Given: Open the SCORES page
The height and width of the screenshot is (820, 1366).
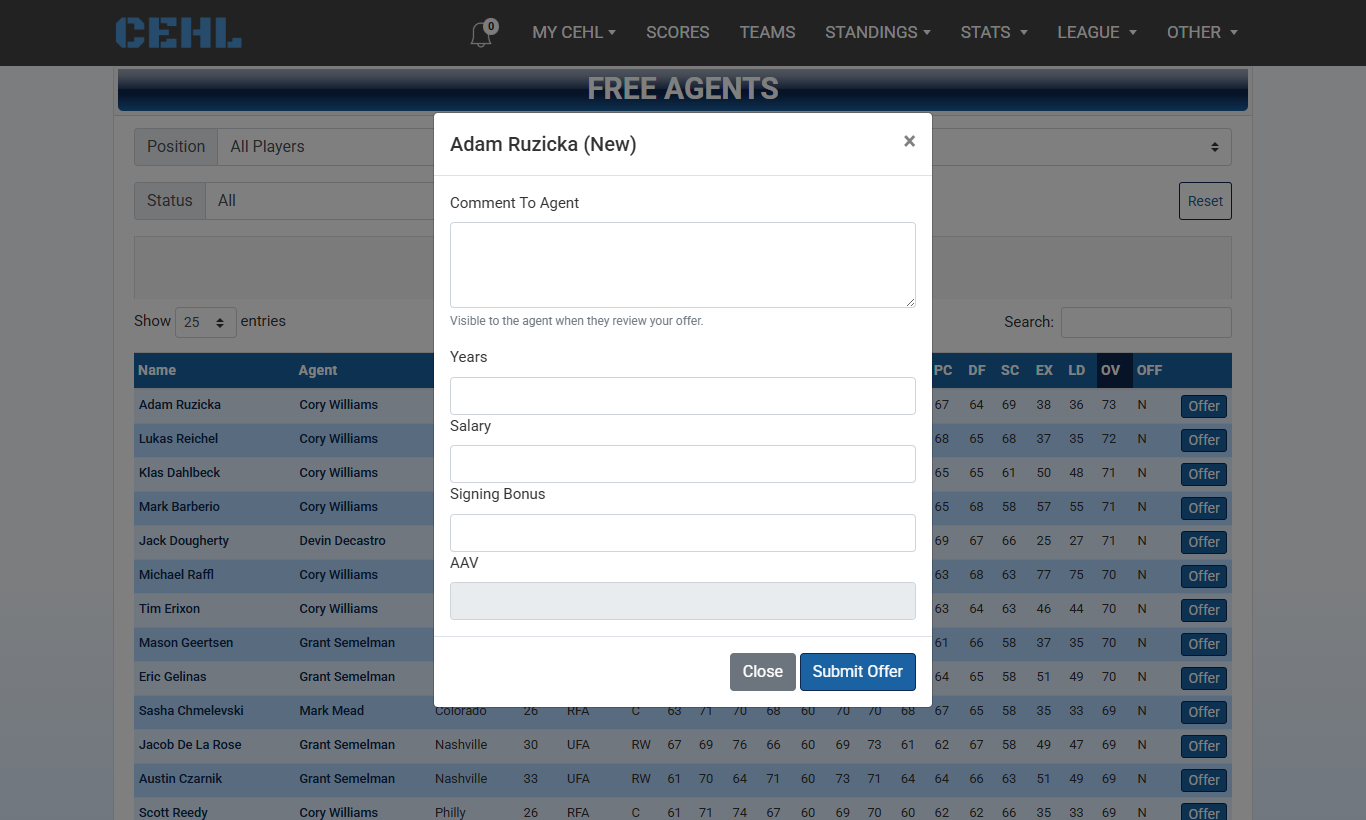Looking at the screenshot, I should point(677,32).
